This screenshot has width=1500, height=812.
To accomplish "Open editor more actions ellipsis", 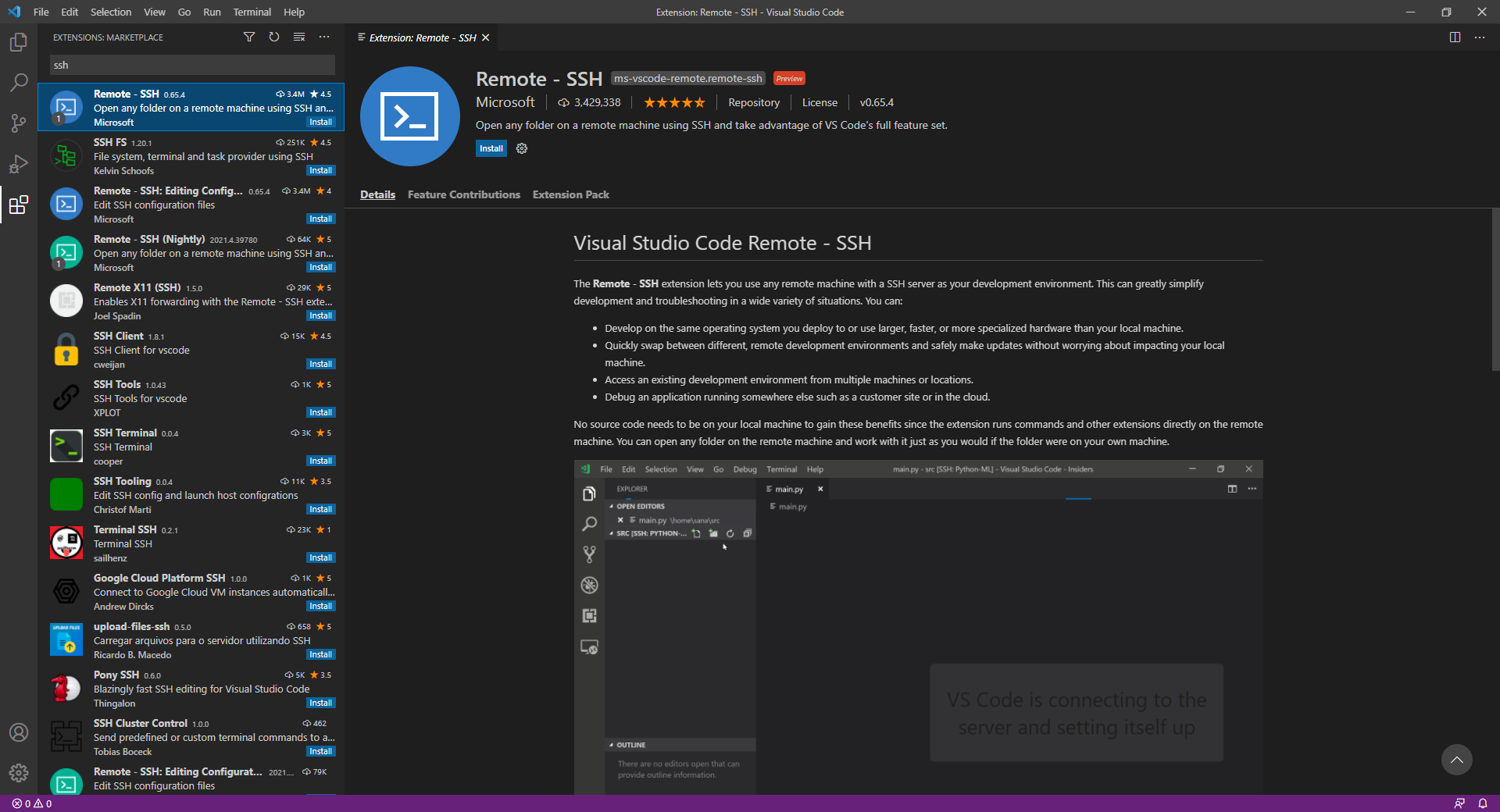I will click(1480, 37).
